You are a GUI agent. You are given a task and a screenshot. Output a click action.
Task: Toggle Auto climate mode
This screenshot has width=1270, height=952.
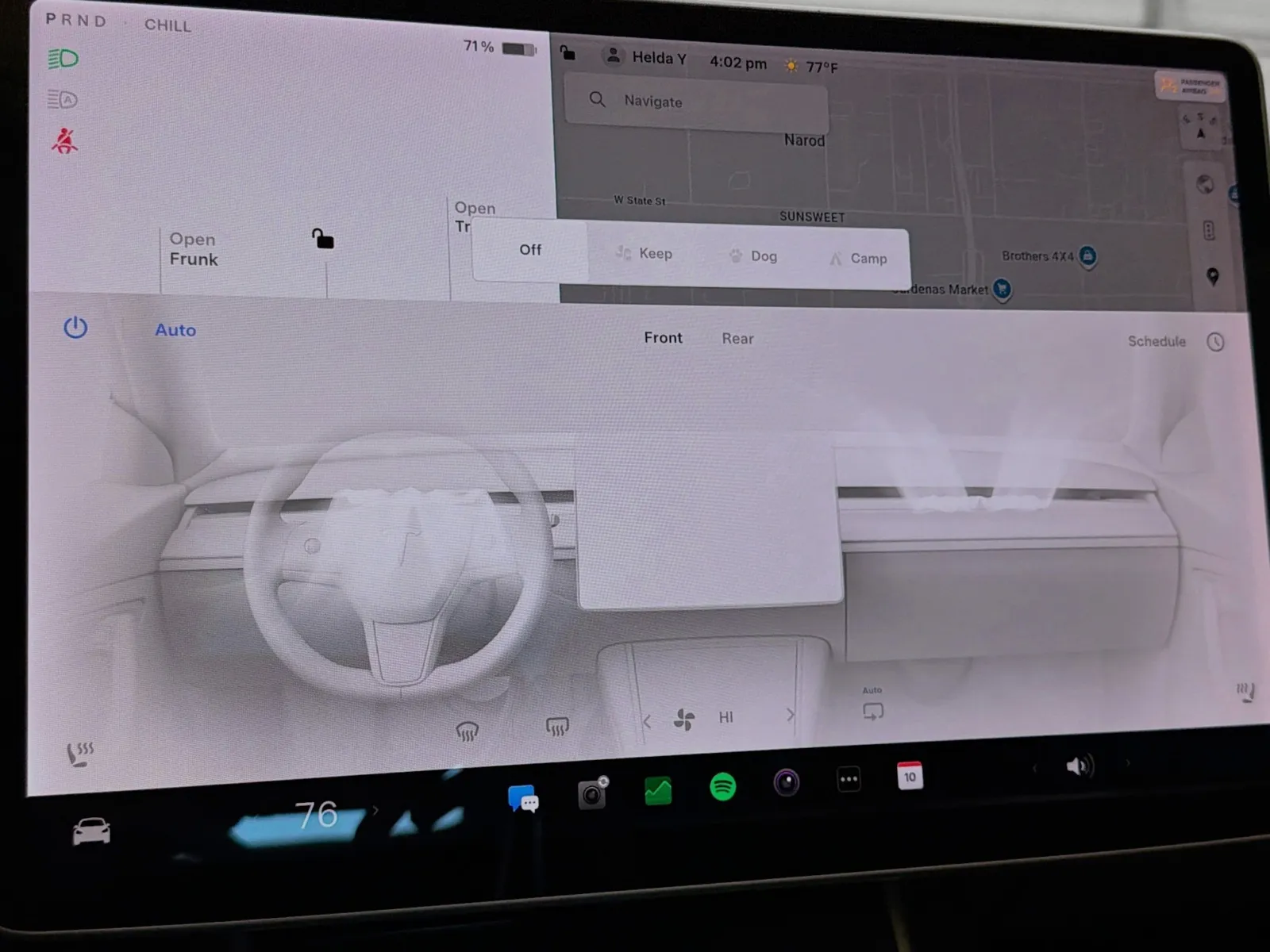point(175,330)
